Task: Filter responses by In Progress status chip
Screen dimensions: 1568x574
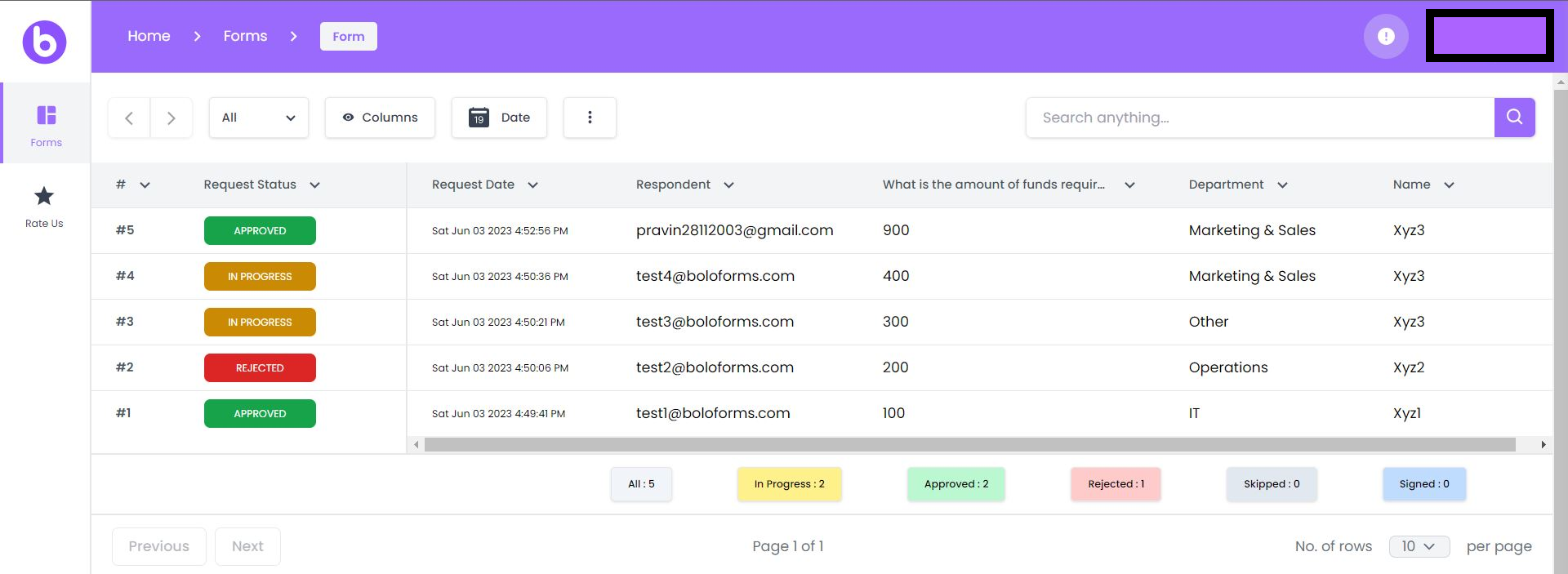Action: click(x=789, y=484)
